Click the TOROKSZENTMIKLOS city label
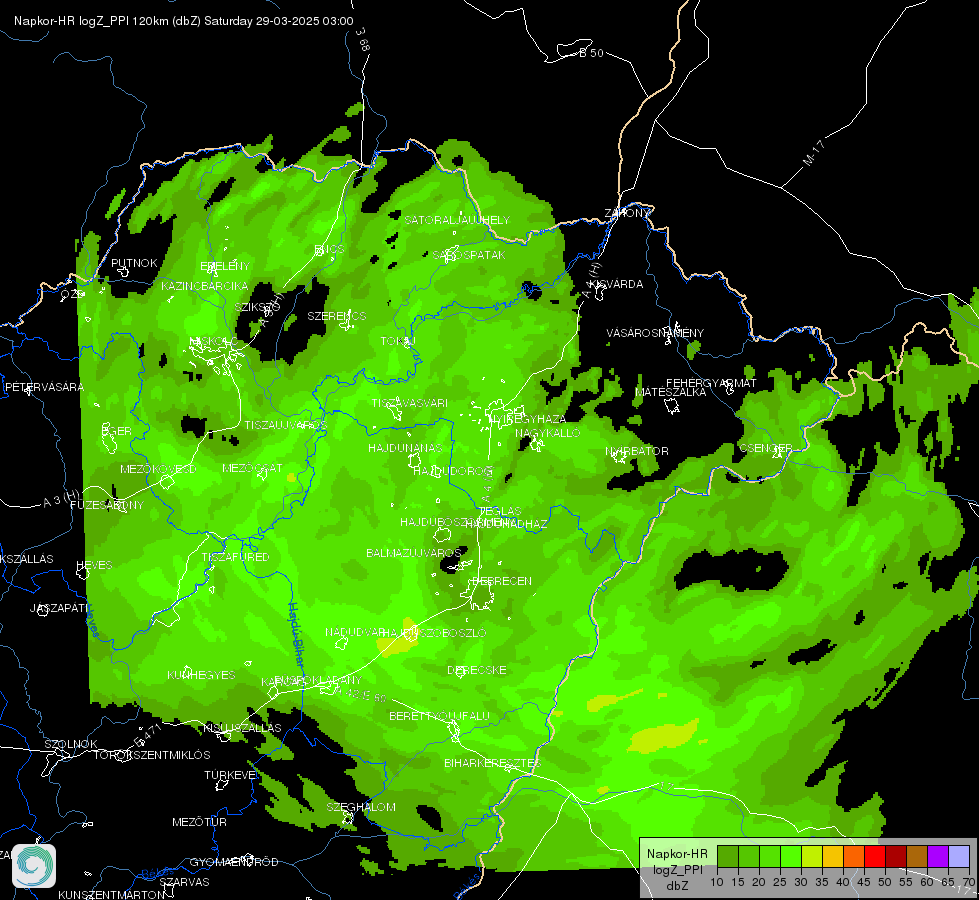The image size is (979, 900). [x=152, y=755]
